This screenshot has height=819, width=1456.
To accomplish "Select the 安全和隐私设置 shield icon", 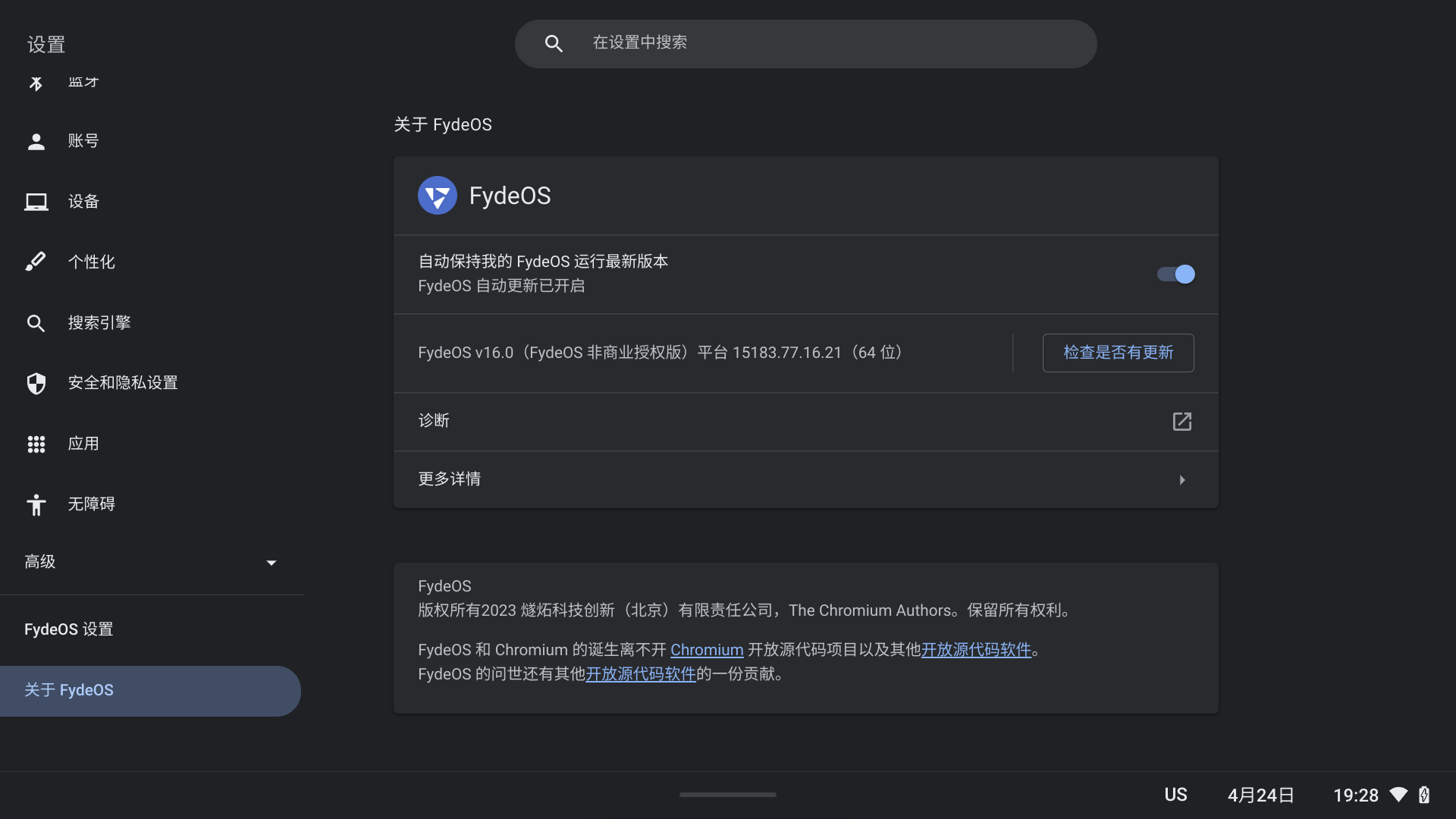I will click(36, 383).
